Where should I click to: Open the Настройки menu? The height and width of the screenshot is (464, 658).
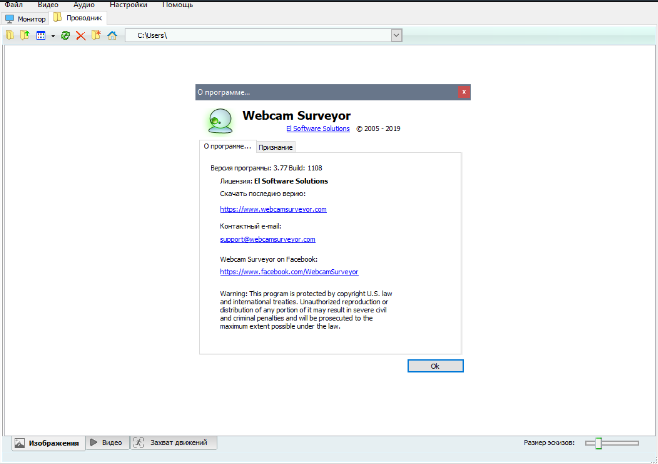coord(128,5)
